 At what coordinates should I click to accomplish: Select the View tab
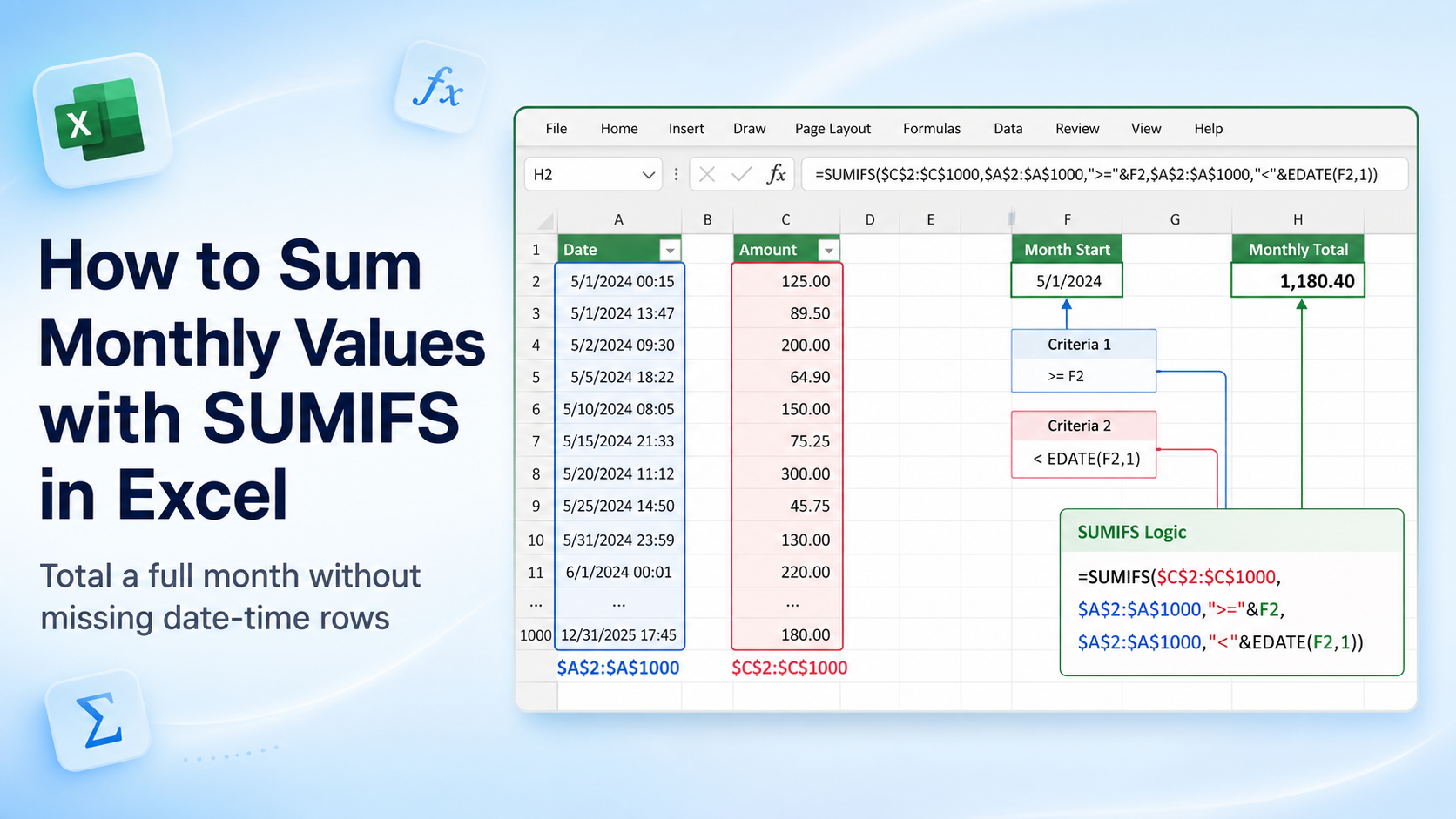coord(1146,128)
